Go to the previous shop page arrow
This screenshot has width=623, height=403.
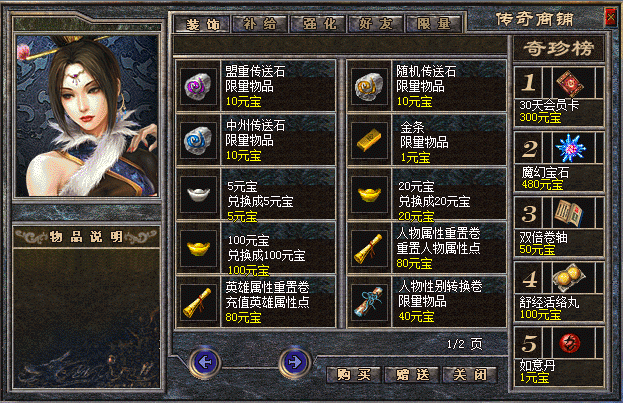(x=205, y=362)
